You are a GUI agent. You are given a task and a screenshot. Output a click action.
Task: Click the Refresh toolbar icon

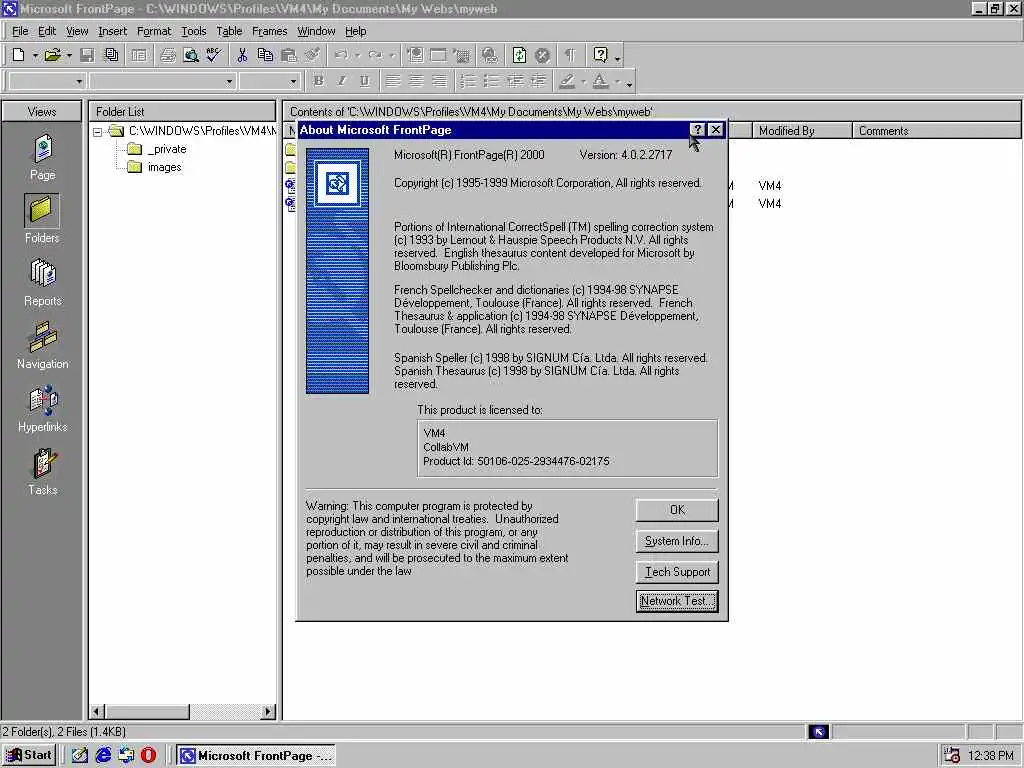(x=519, y=56)
